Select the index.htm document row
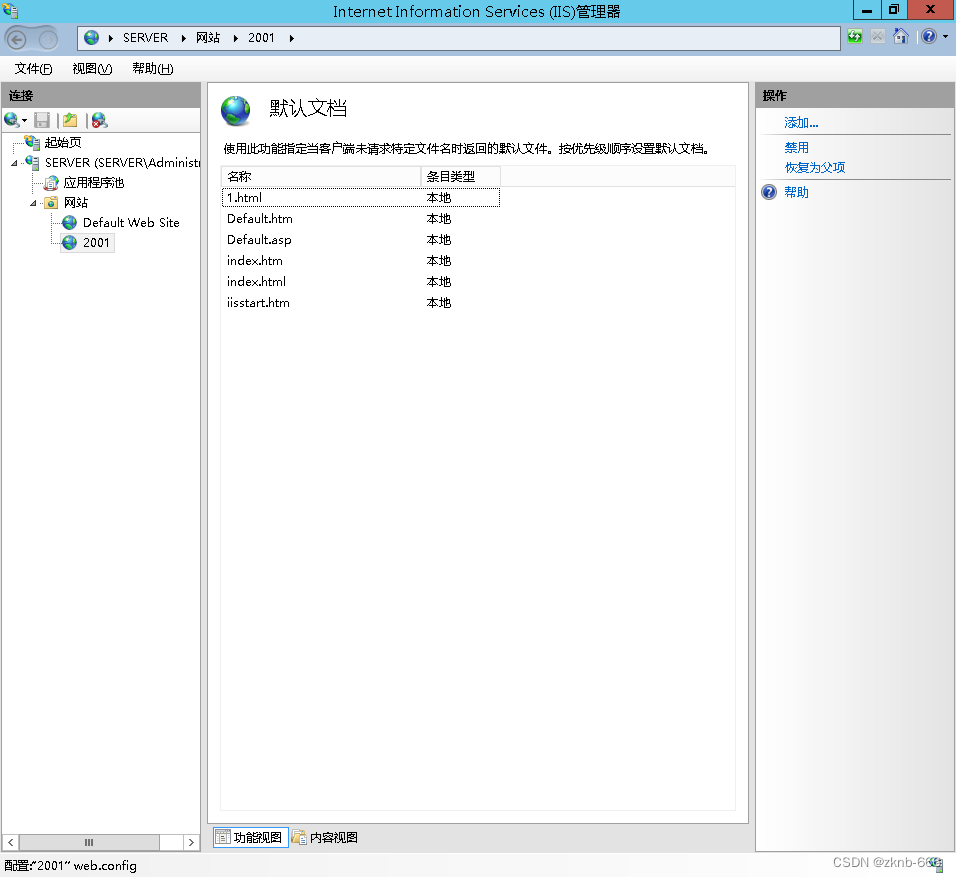The height and width of the screenshot is (877, 956). [x=361, y=260]
